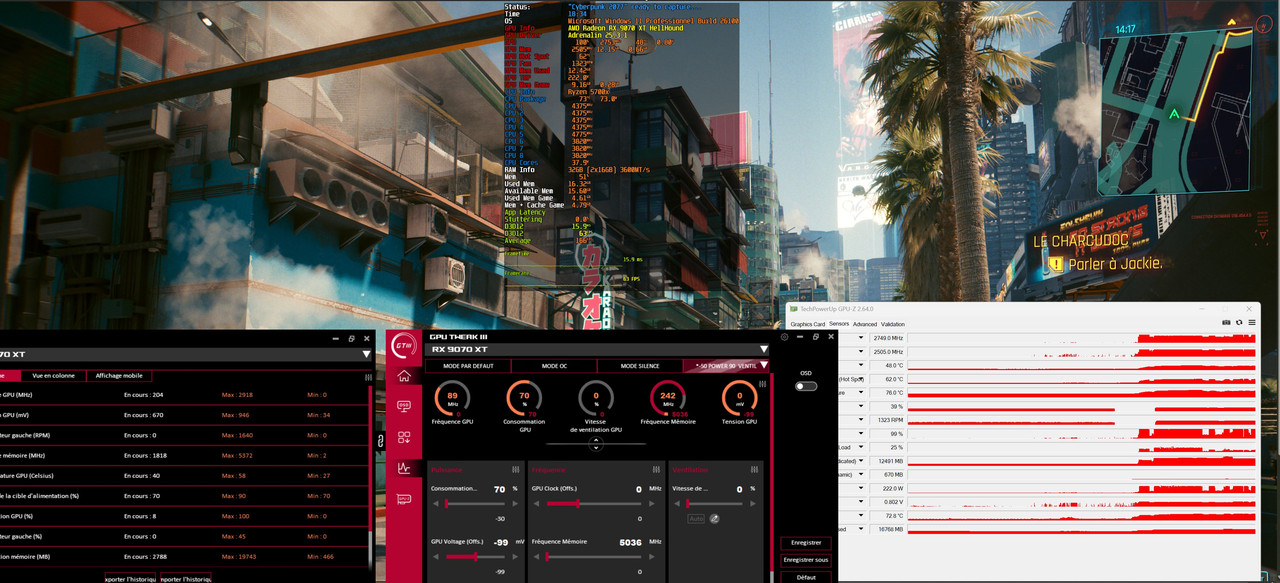Viewport: 1280px width, 583px height.
Task: Open the Graphics Card tab in GPU-Z
Action: pos(808,324)
